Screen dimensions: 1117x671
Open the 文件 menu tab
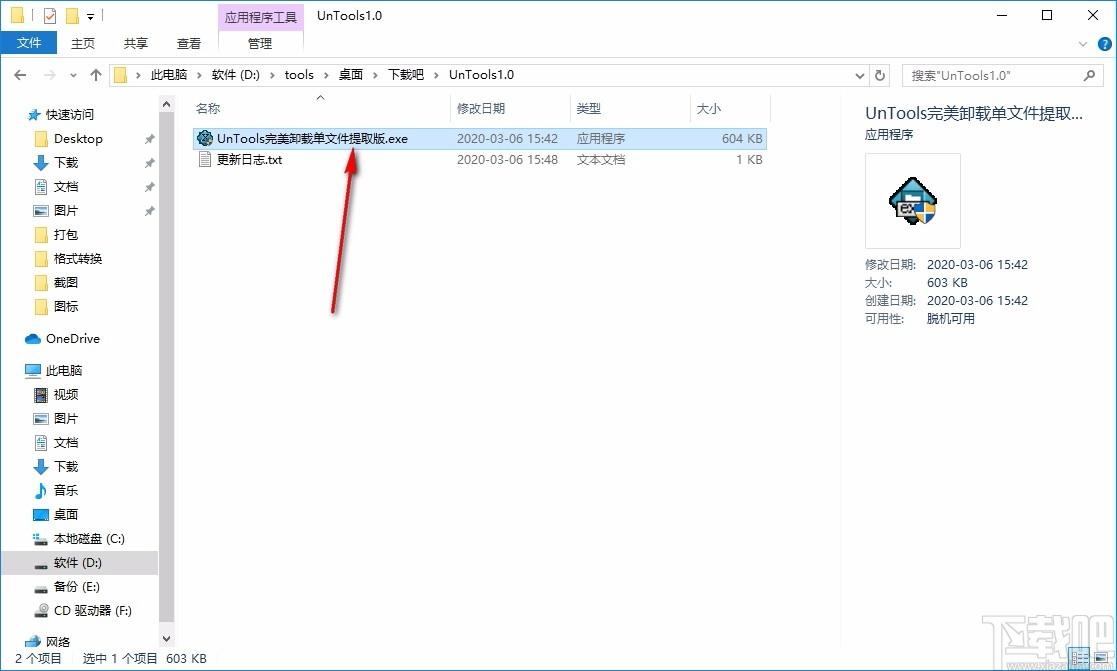[29, 43]
